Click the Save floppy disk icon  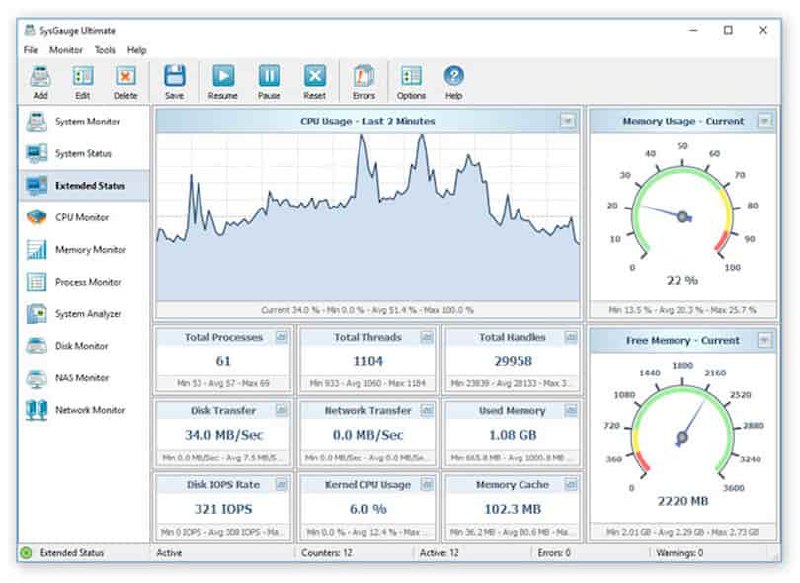[x=174, y=76]
